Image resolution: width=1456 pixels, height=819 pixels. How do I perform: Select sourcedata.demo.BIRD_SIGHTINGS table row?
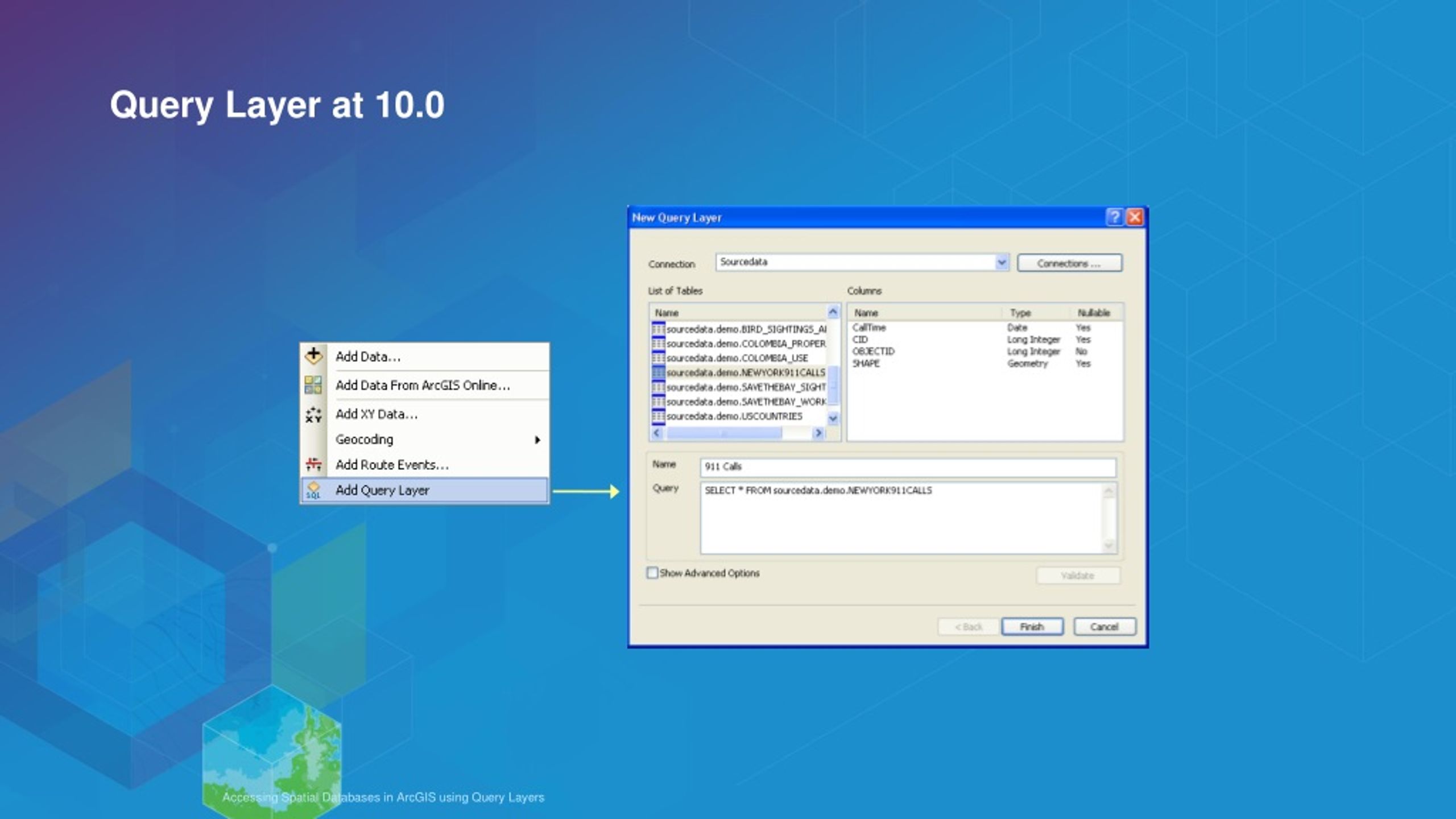pyautogui.click(x=739, y=329)
